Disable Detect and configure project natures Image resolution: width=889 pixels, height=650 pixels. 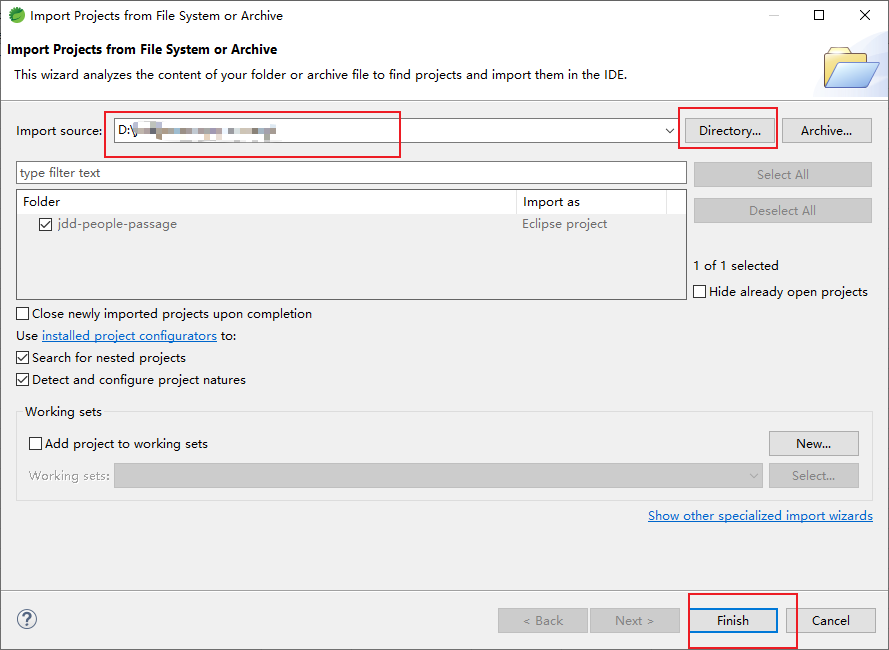[x=24, y=380]
